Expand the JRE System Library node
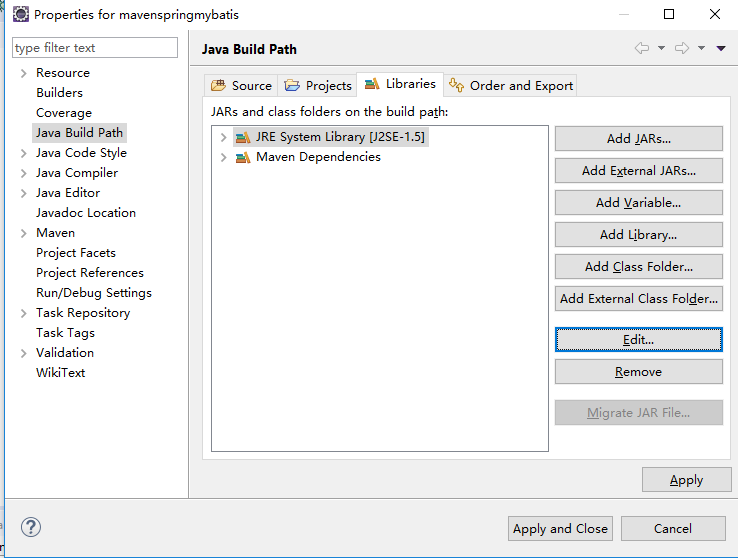The image size is (738, 558). tap(224, 137)
